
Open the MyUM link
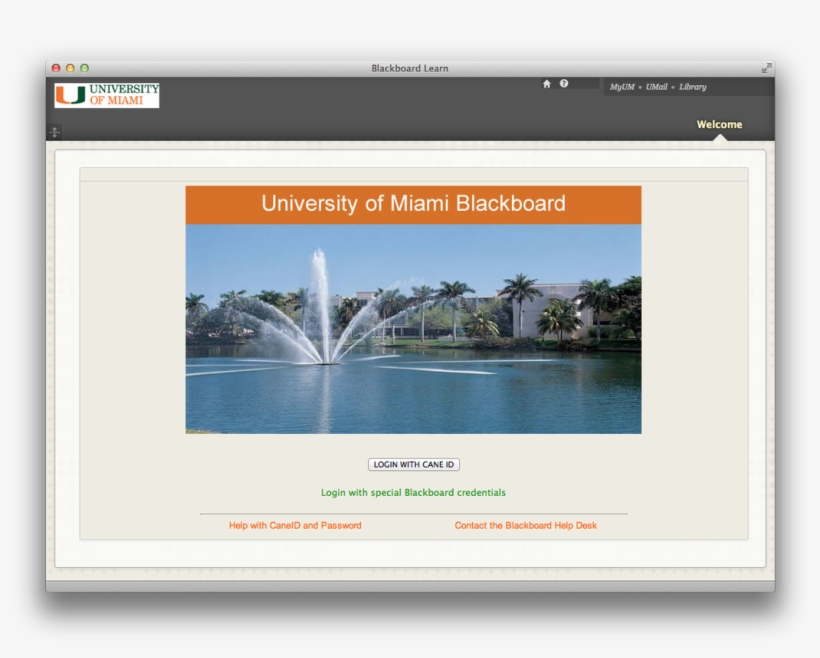(622, 87)
